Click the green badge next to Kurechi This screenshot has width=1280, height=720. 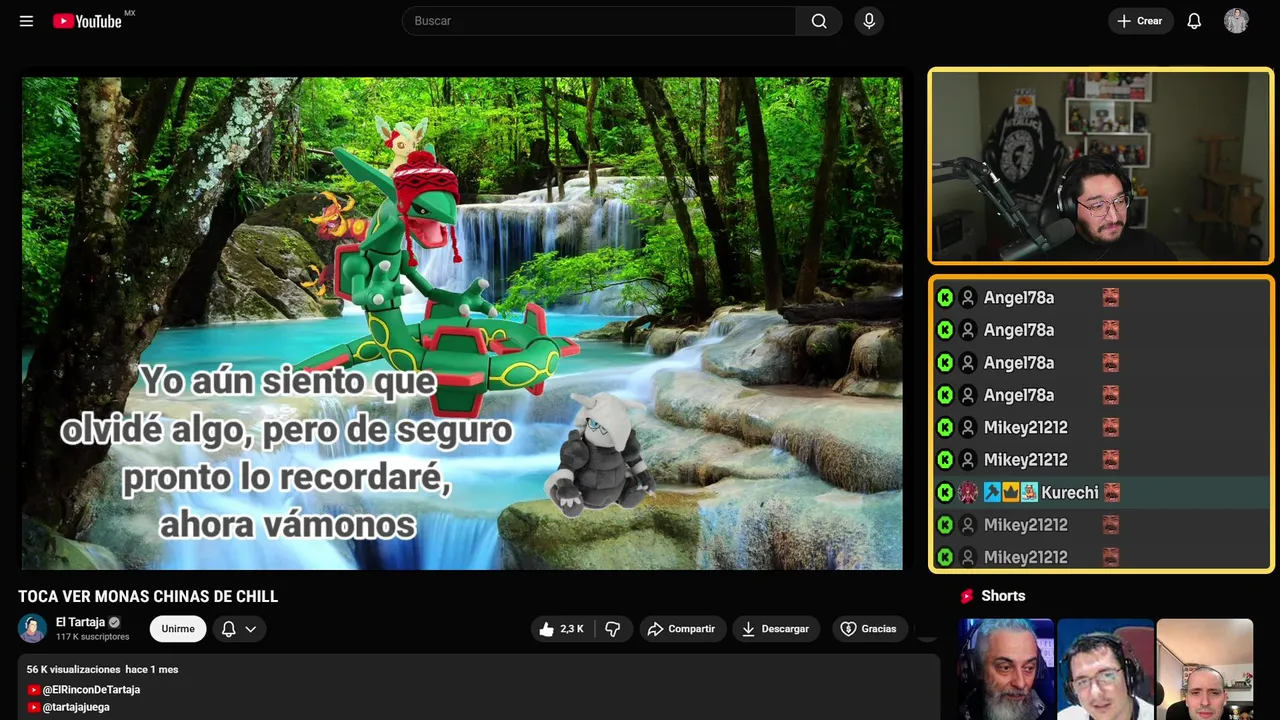pyautogui.click(x=945, y=492)
